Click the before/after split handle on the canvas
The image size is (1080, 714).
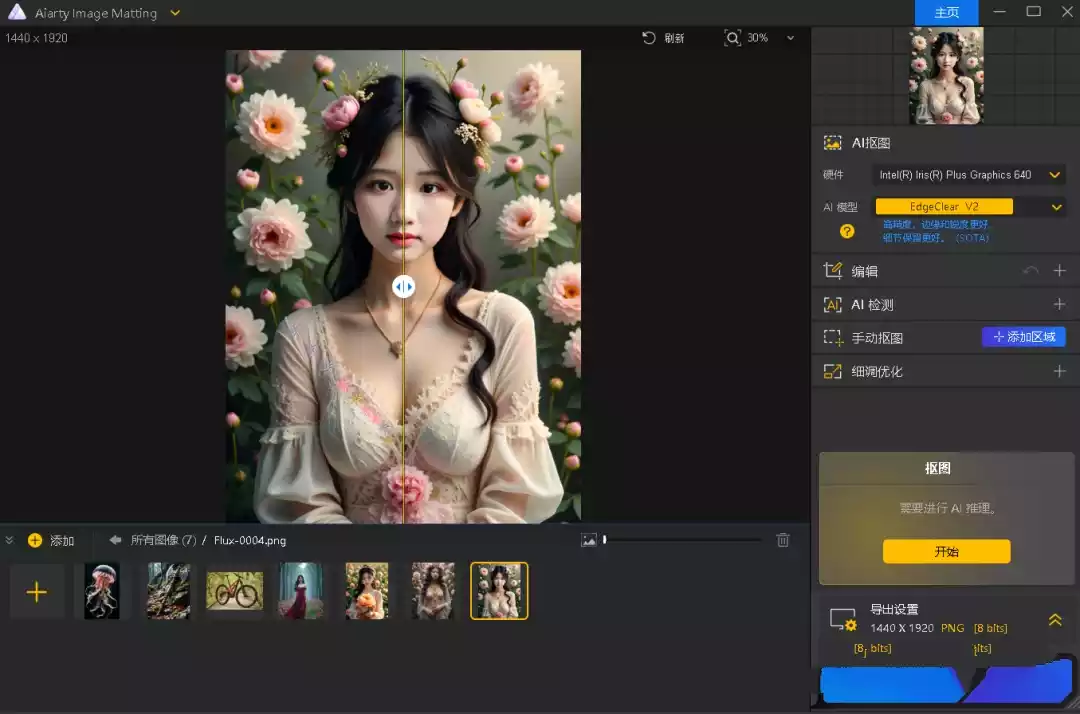pyautogui.click(x=403, y=287)
